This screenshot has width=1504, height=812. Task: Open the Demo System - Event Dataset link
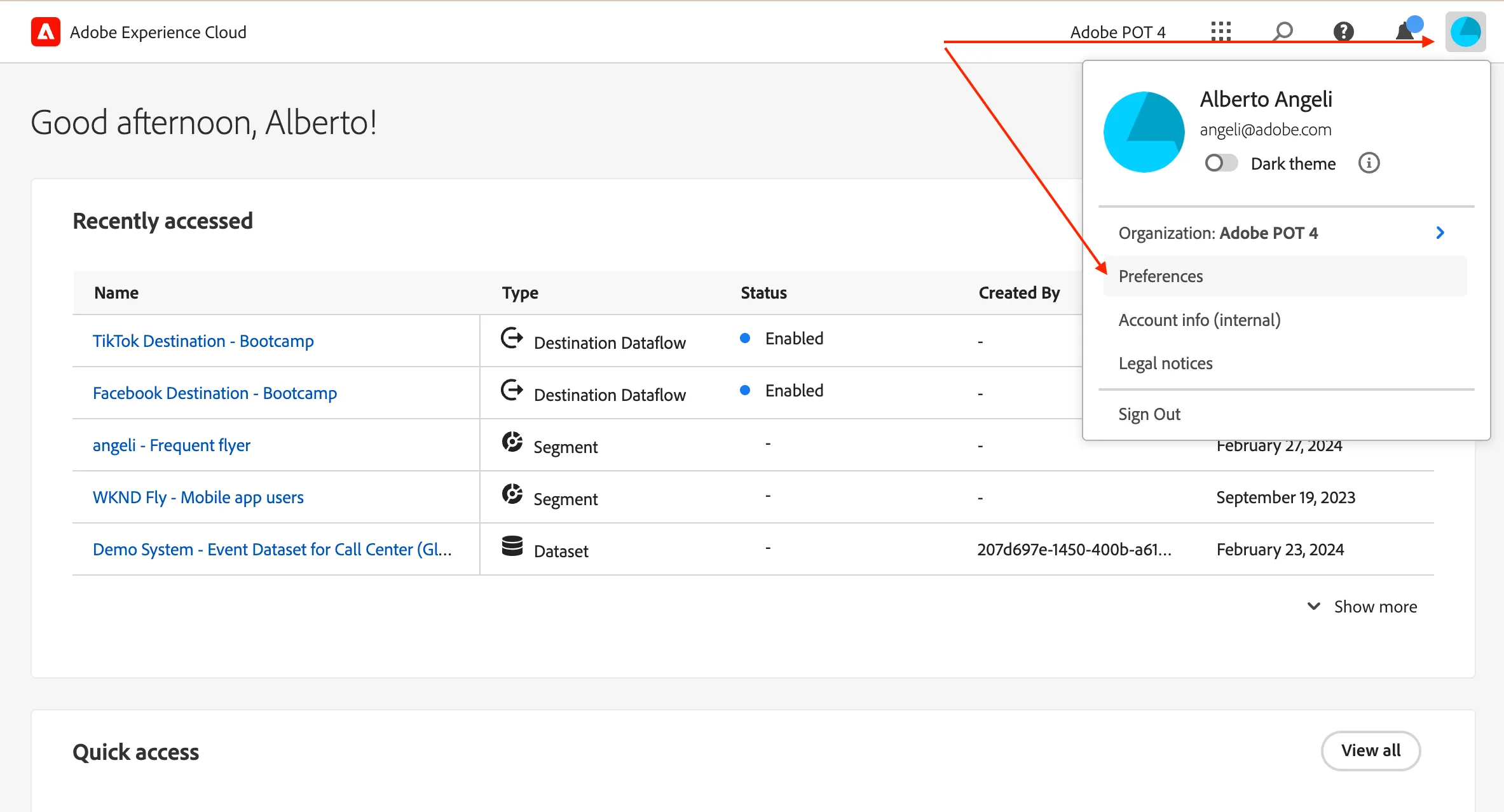click(x=272, y=550)
